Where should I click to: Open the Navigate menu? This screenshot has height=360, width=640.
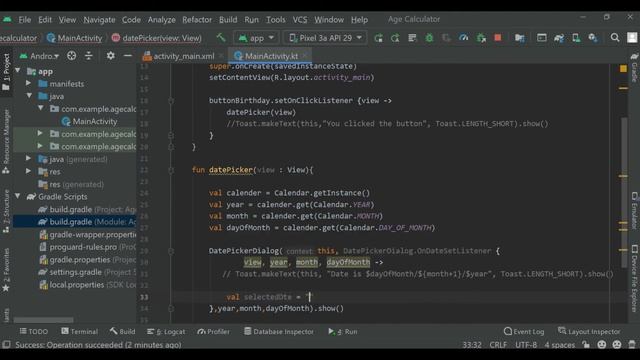99,20
